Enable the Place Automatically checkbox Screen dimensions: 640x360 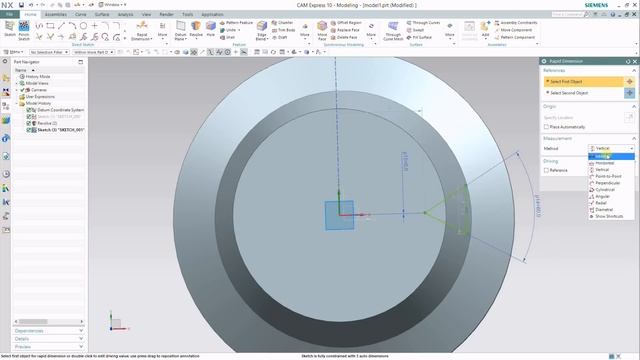coord(546,127)
